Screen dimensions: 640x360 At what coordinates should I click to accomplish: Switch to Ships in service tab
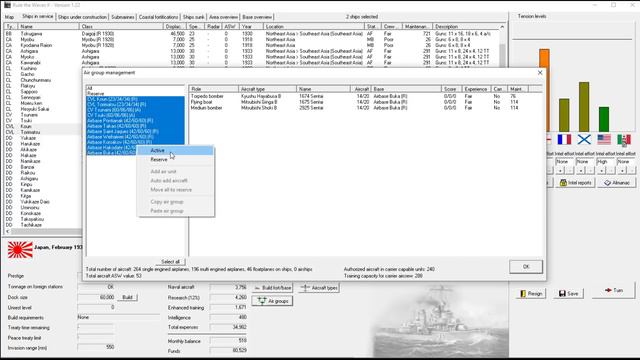tap(37, 16)
